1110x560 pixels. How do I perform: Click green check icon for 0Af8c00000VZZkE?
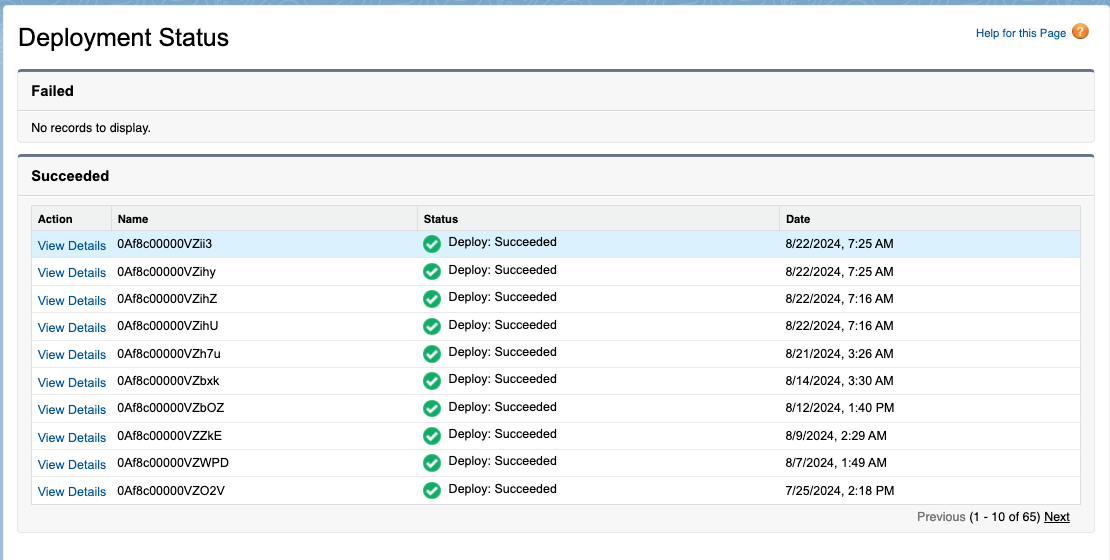[x=432, y=436]
